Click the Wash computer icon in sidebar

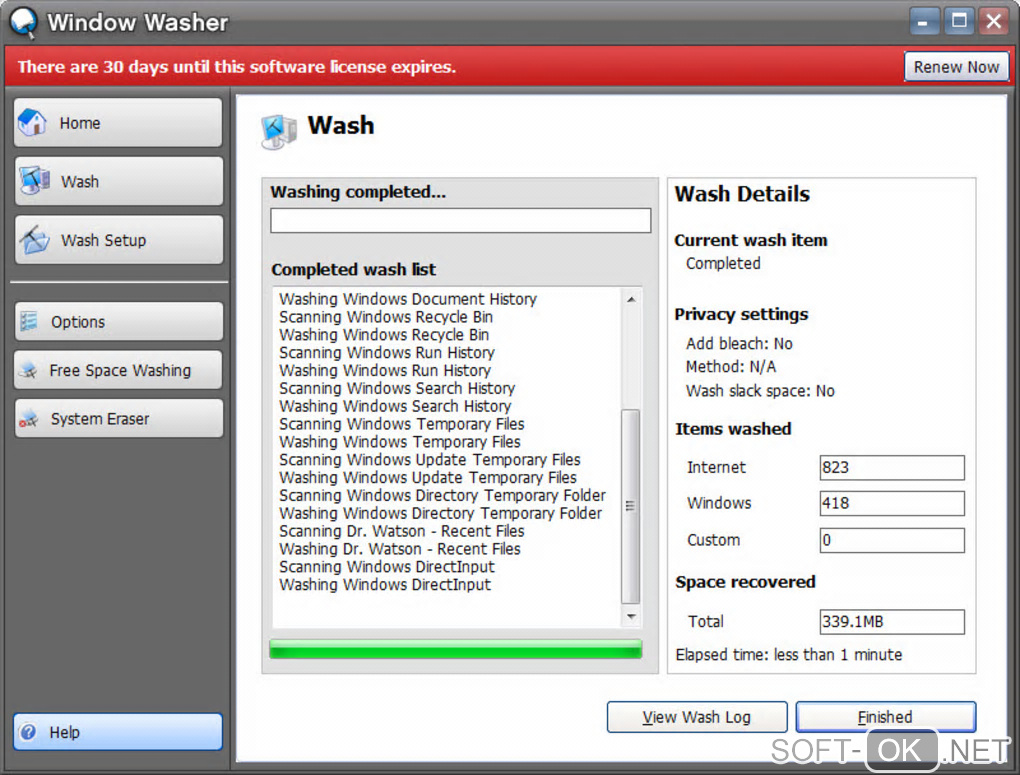click(34, 181)
